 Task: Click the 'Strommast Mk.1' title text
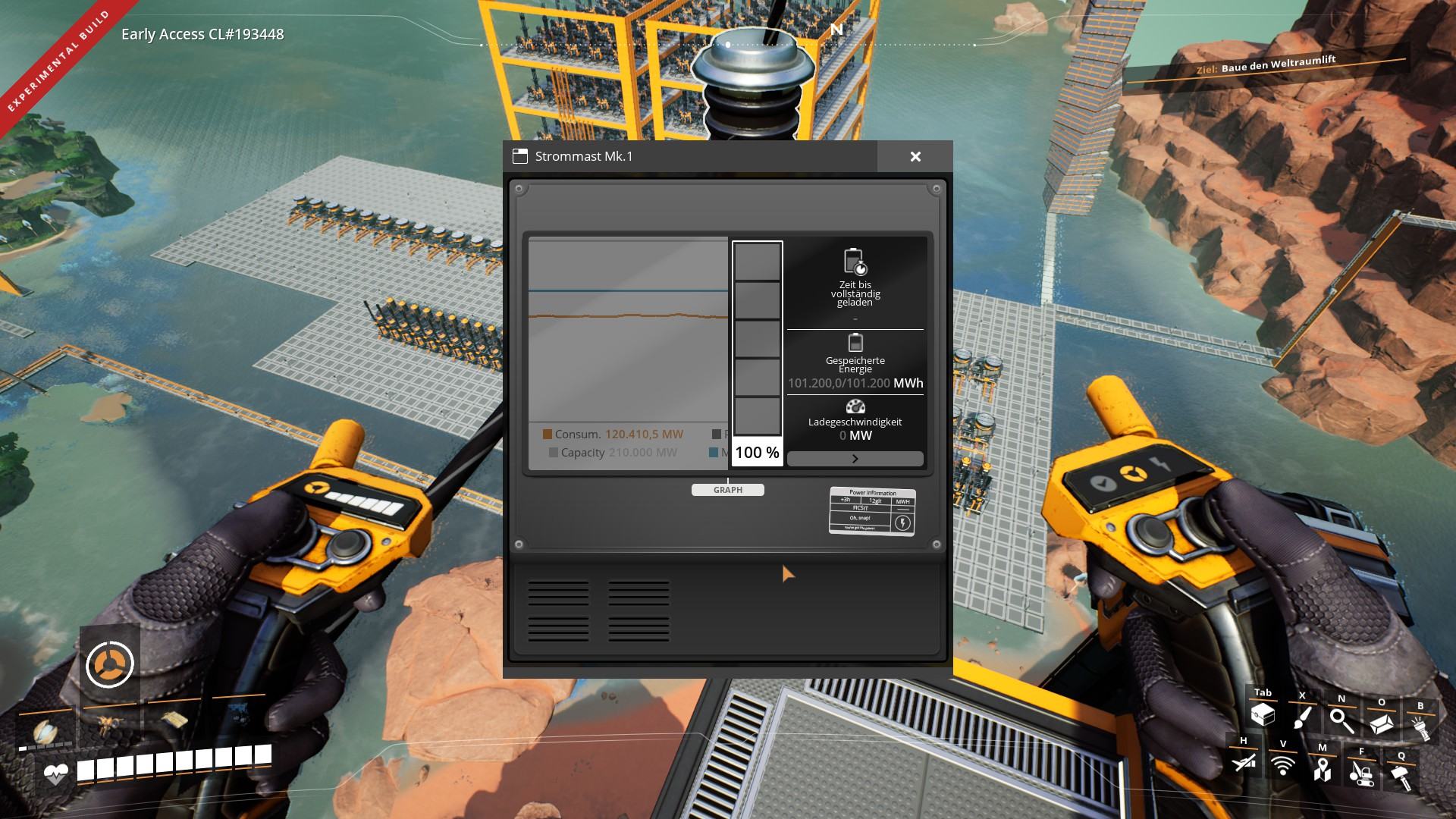pyautogui.click(x=584, y=156)
